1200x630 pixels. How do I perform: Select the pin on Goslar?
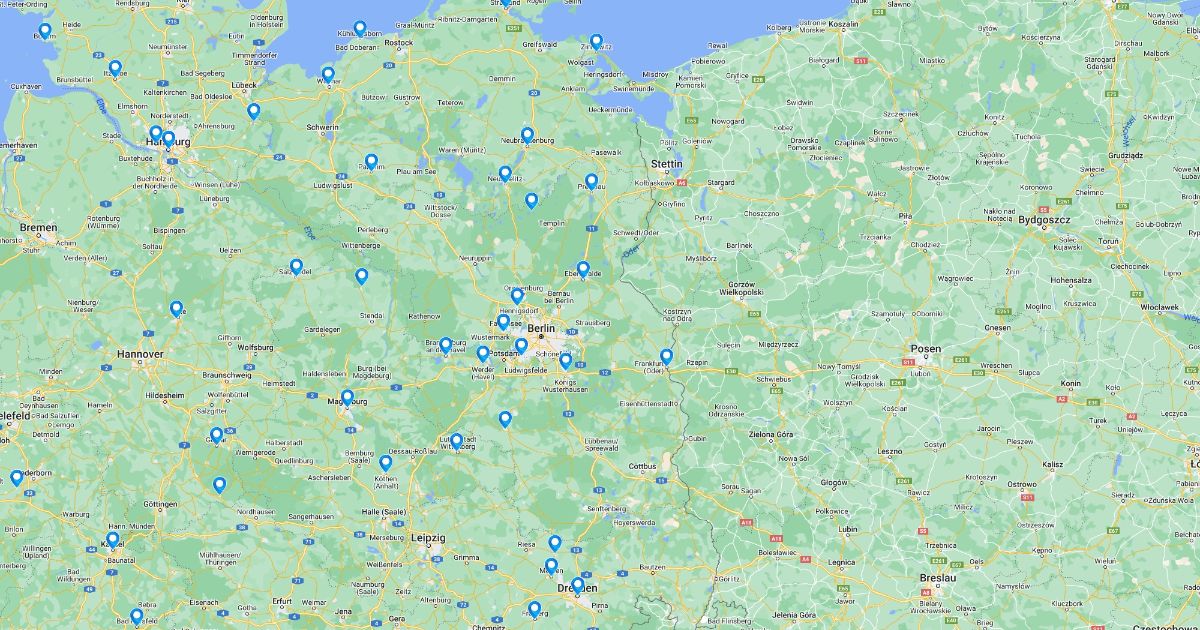click(216, 435)
